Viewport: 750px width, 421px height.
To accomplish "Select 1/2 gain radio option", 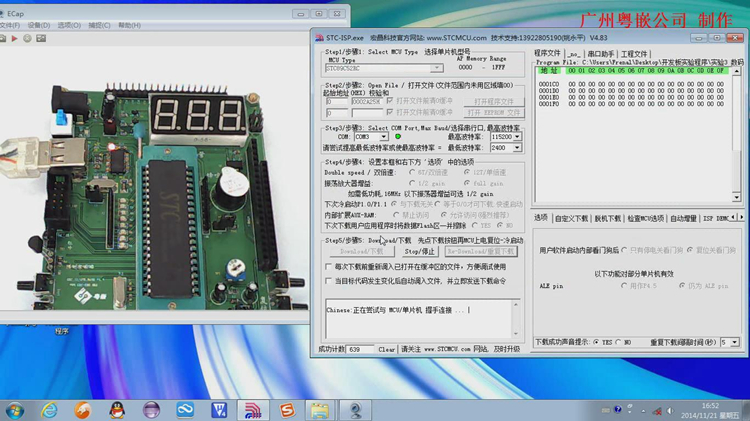I will coord(412,183).
